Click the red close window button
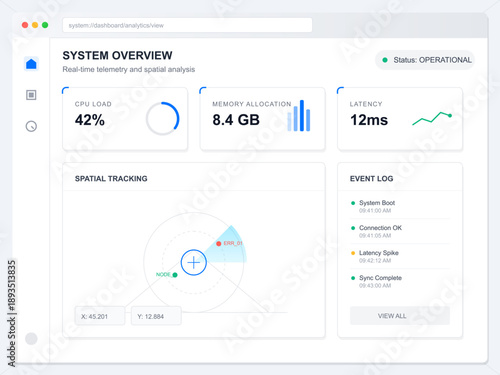This screenshot has height=375, width=500. [25, 25]
